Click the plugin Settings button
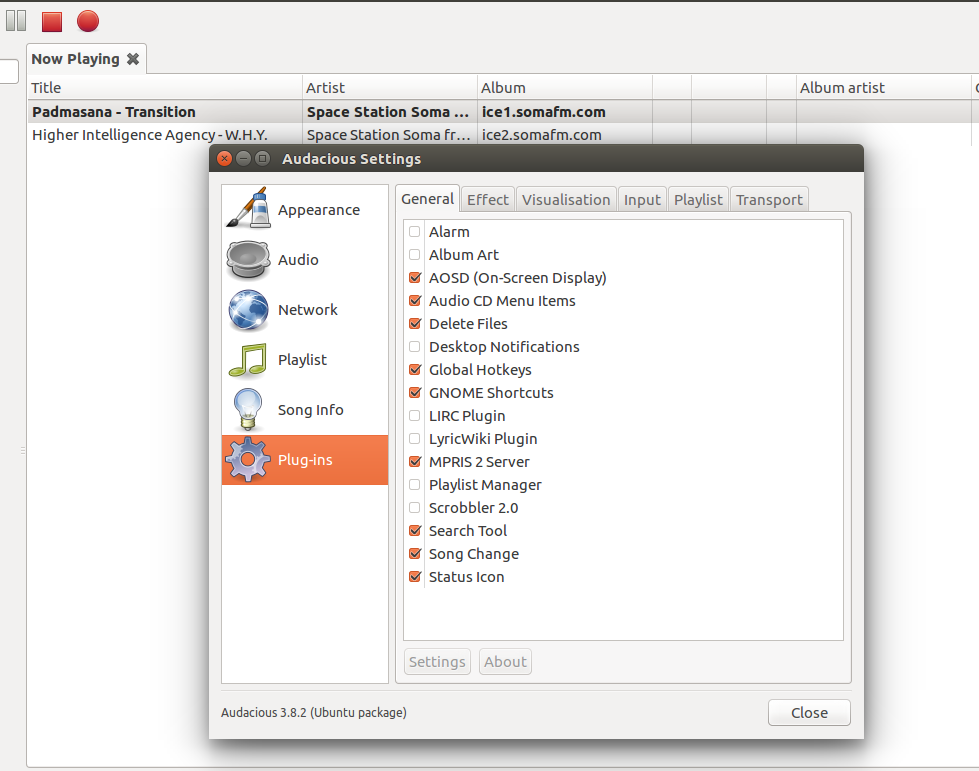 pyautogui.click(x=437, y=662)
